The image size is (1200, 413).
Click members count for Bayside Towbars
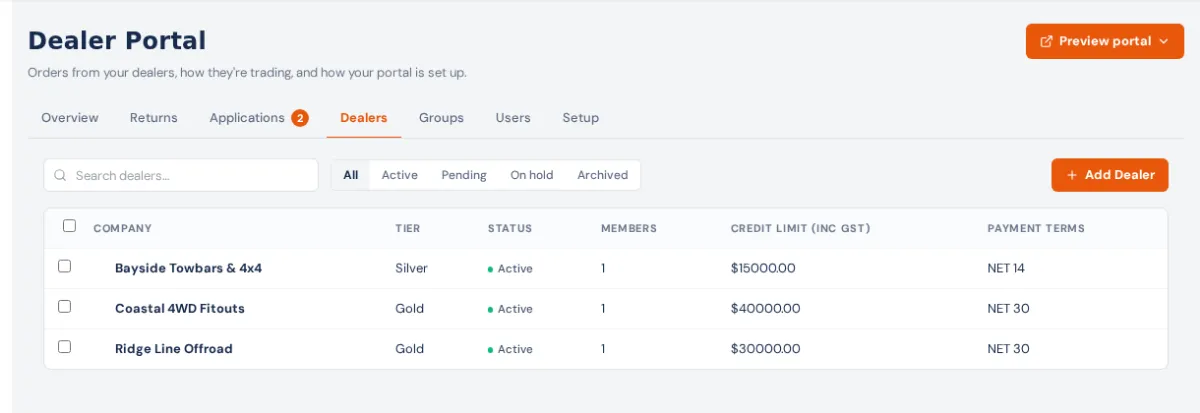(603, 268)
